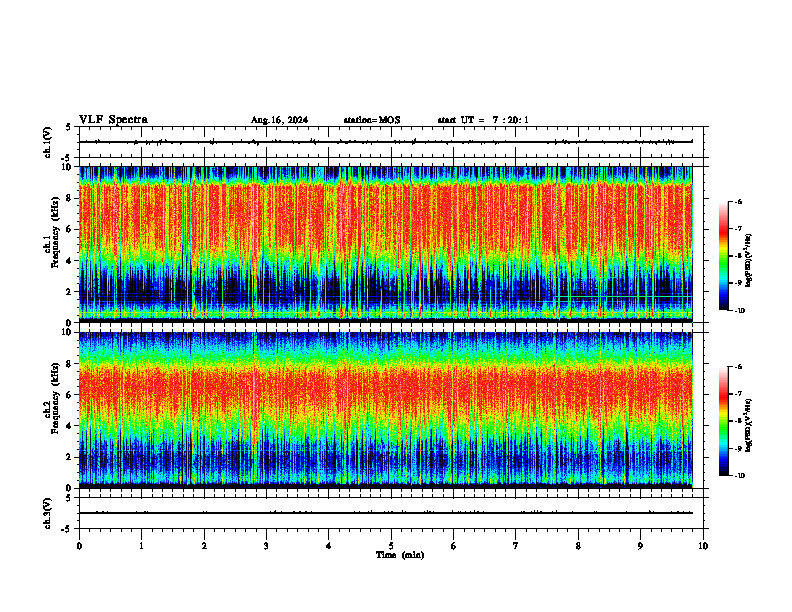Click the ch.1 frequency tick label "4"
This screenshot has width=792, height=612.
(x=70, y=261)
